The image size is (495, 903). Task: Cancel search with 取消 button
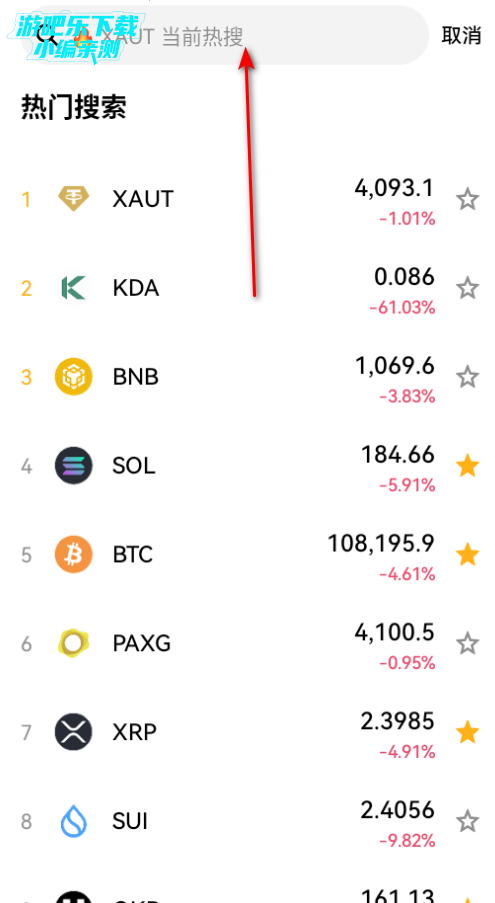(461, 35)
